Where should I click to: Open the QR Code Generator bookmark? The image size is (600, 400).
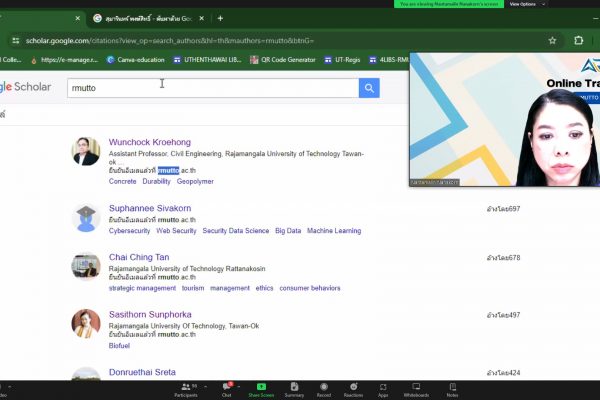[x=283, y=60]
